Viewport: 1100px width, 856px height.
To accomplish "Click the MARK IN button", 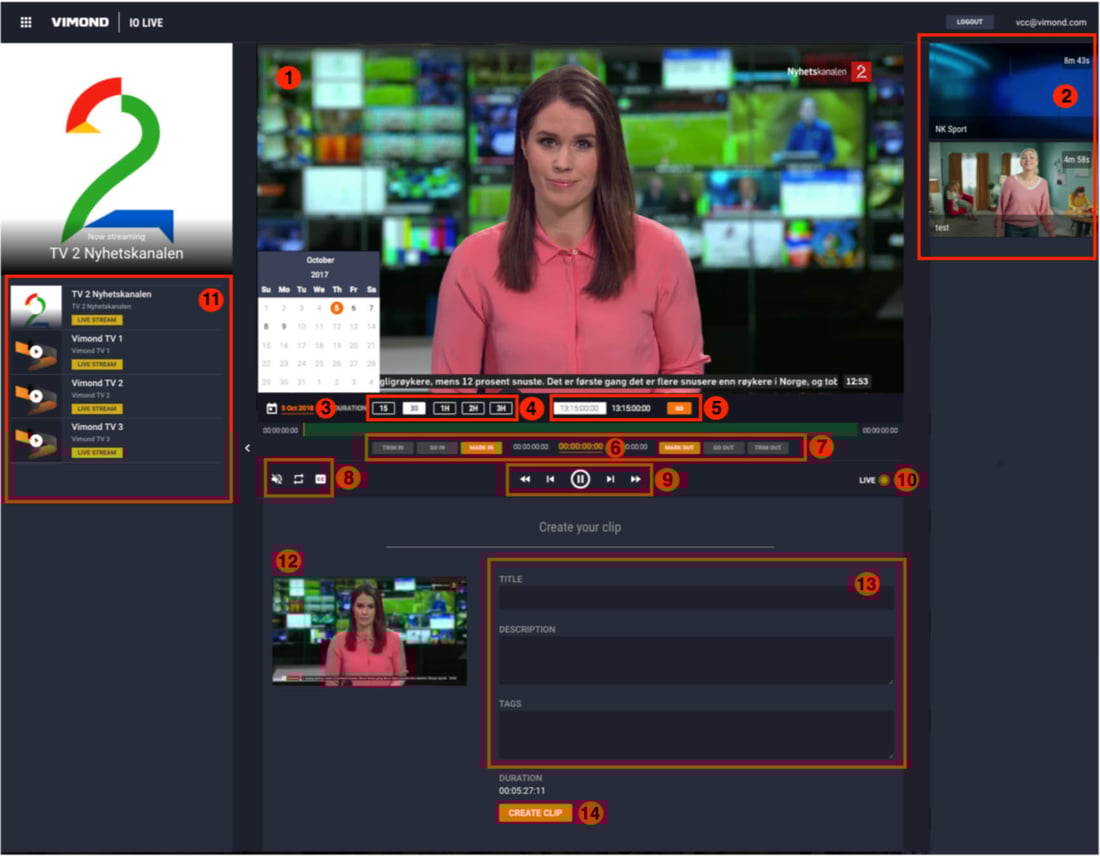I will (x=481, y=448).
